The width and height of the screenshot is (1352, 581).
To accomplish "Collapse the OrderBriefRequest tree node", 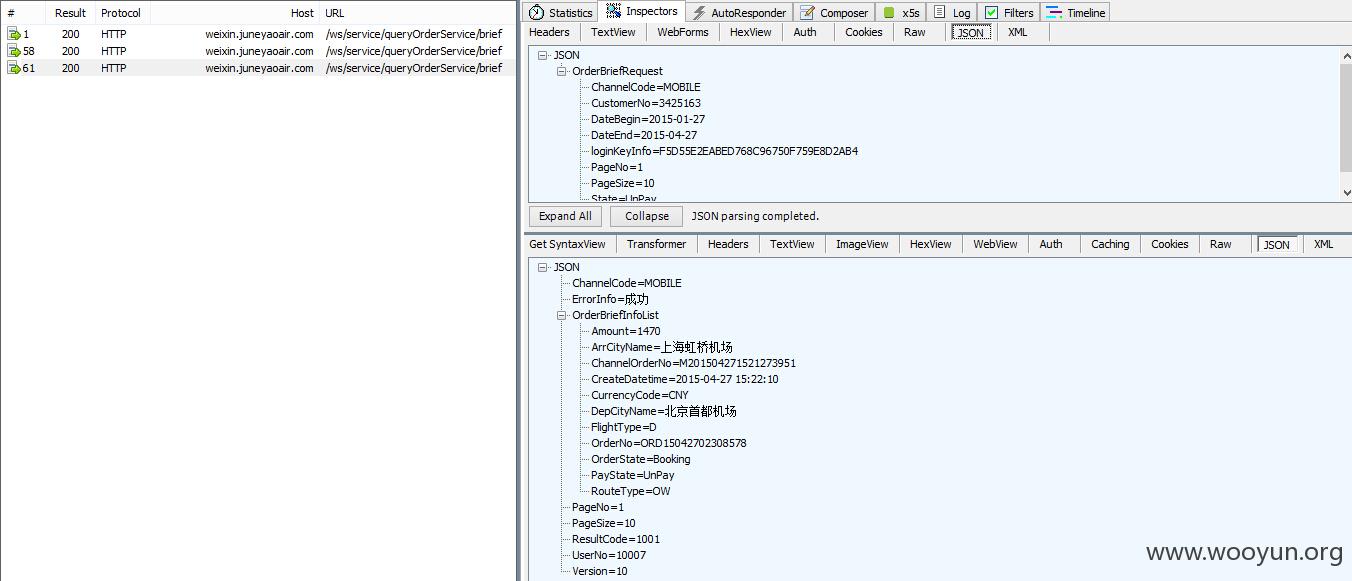I will click(x=562, y=71).
